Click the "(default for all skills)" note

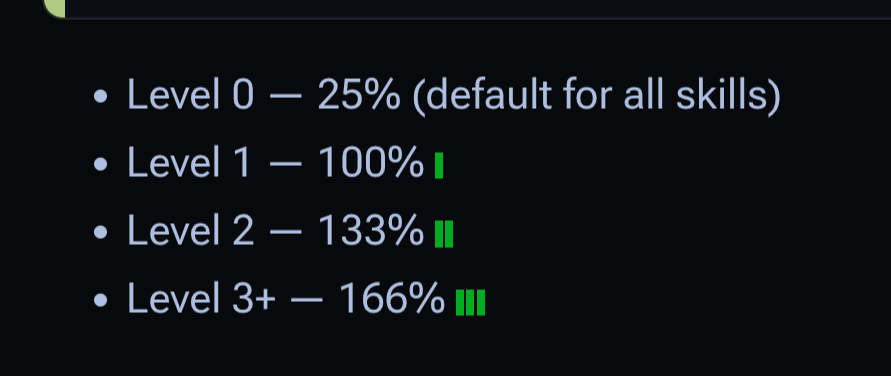[x=597, y=97]
